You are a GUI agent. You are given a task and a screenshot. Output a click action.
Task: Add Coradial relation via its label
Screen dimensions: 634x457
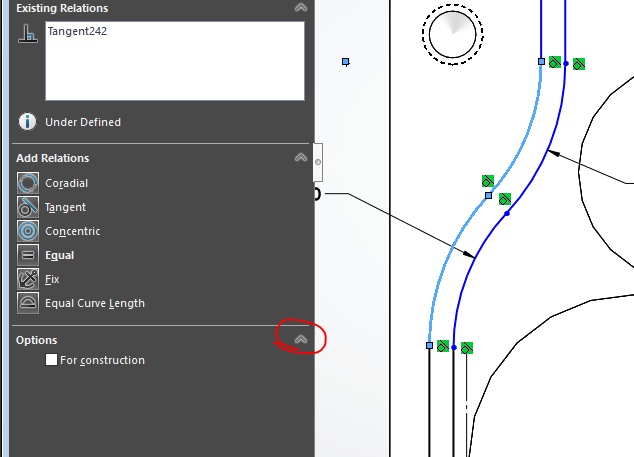pos(66,183)
